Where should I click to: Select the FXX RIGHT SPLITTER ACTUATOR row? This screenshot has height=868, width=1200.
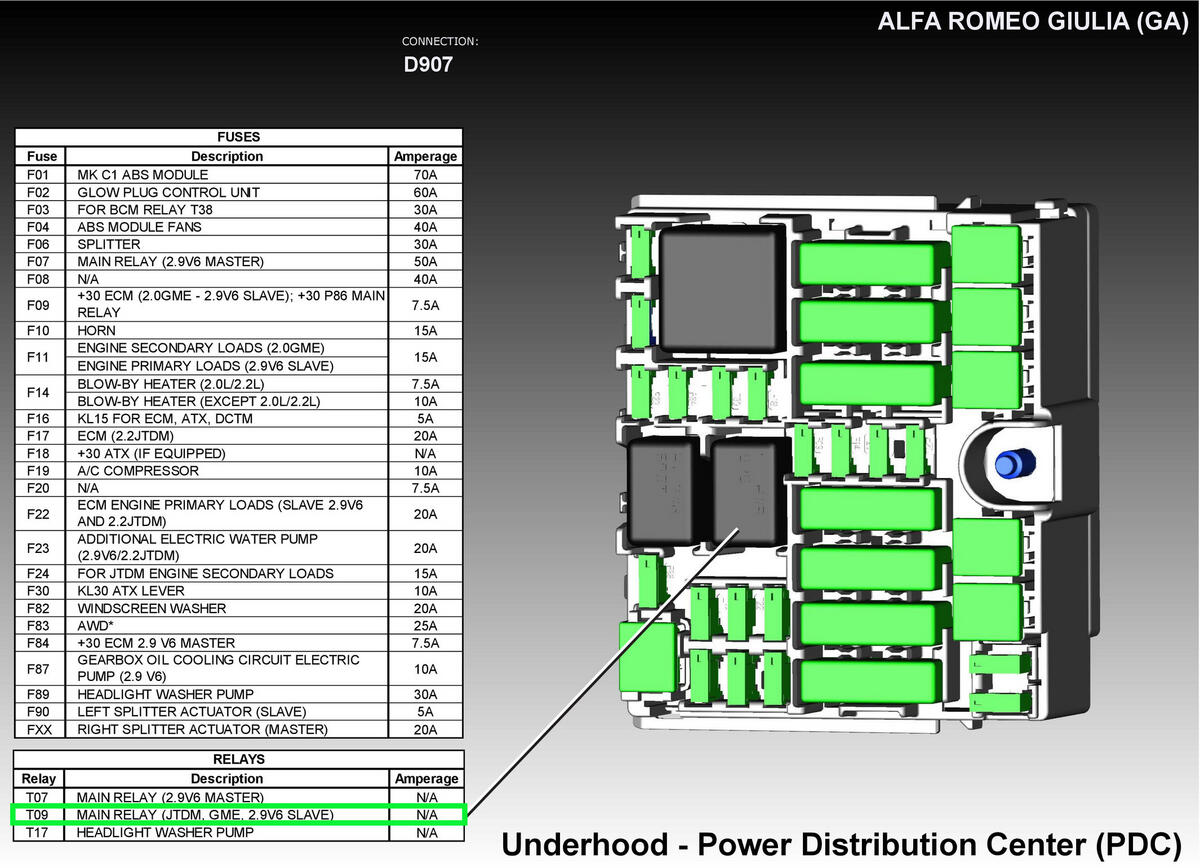pyautogui.click(x=239, y=729)
